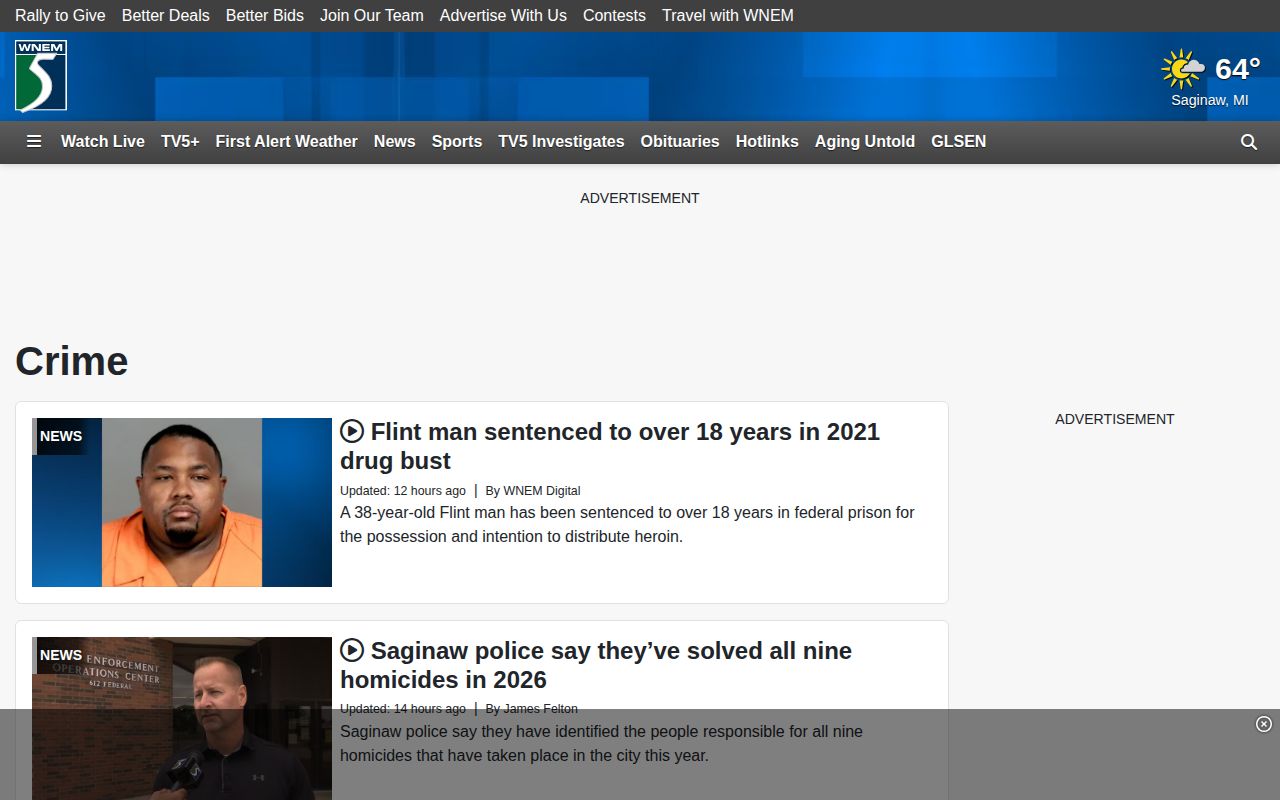Click the search magnifier icon
Screen dimensions: 1280x800
click(1249, 142)
